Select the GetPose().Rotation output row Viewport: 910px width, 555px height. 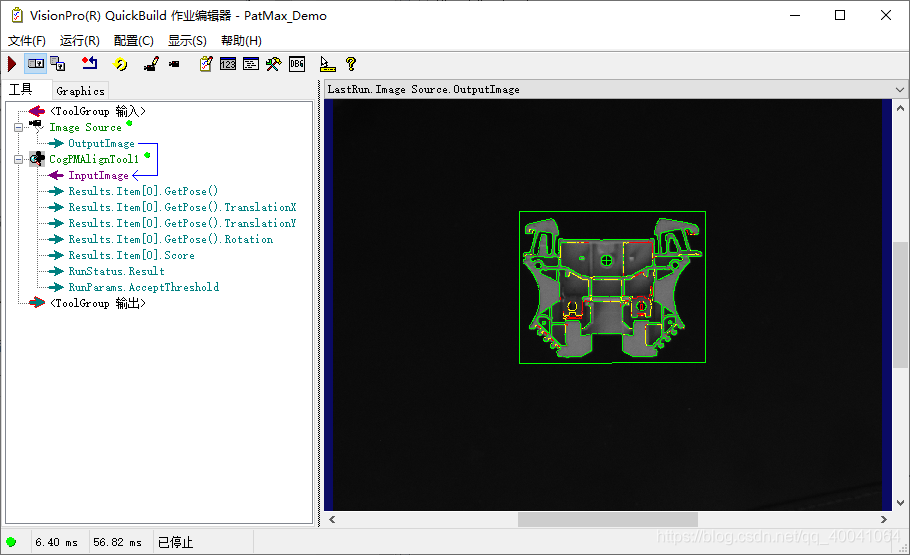171,239
